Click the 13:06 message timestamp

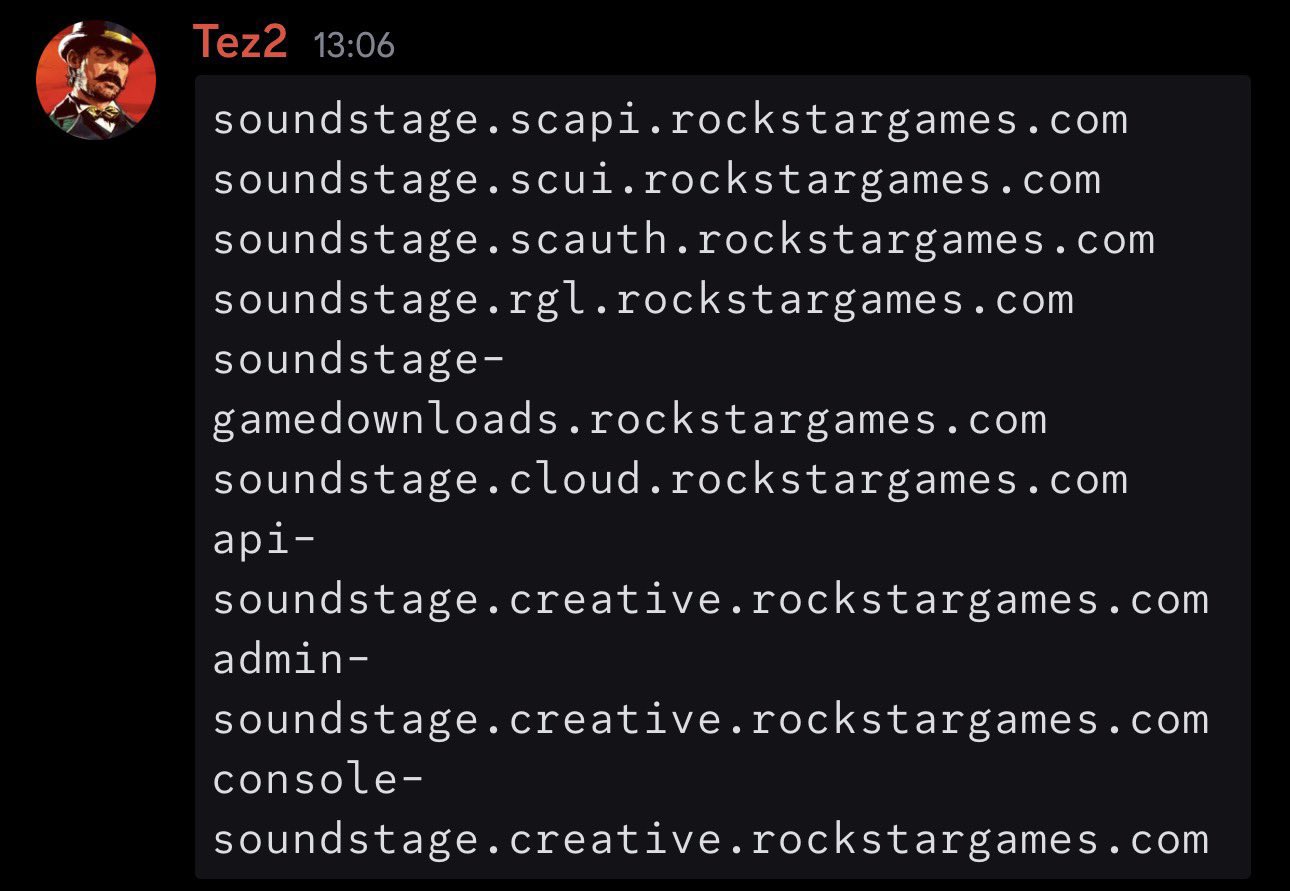click(x=354, y=45)
